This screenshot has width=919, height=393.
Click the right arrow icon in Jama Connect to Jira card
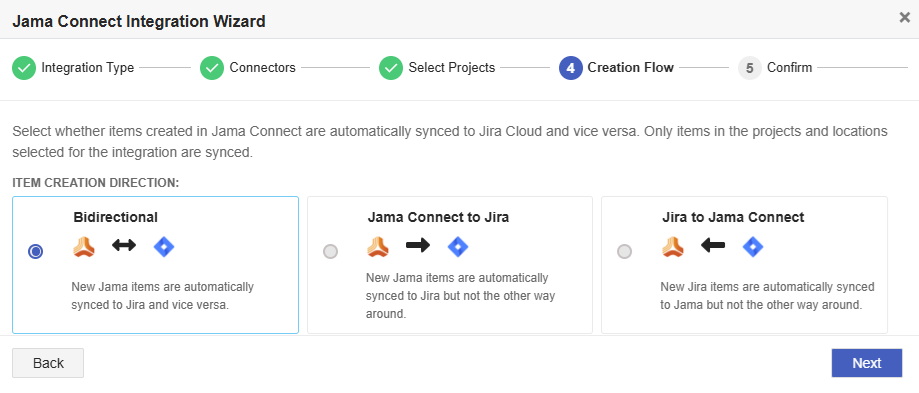pos(418,245)
